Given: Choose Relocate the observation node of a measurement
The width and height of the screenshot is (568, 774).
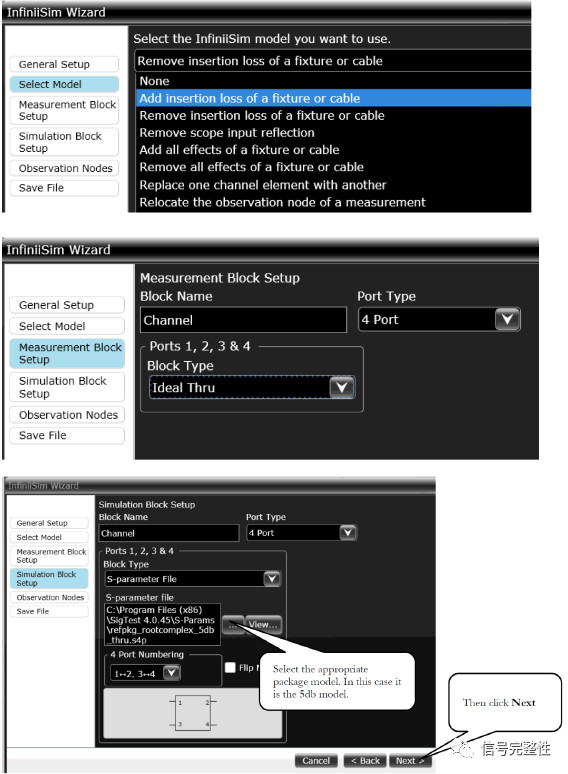Looking at the screenshot, I should click(x=334, y=202).
